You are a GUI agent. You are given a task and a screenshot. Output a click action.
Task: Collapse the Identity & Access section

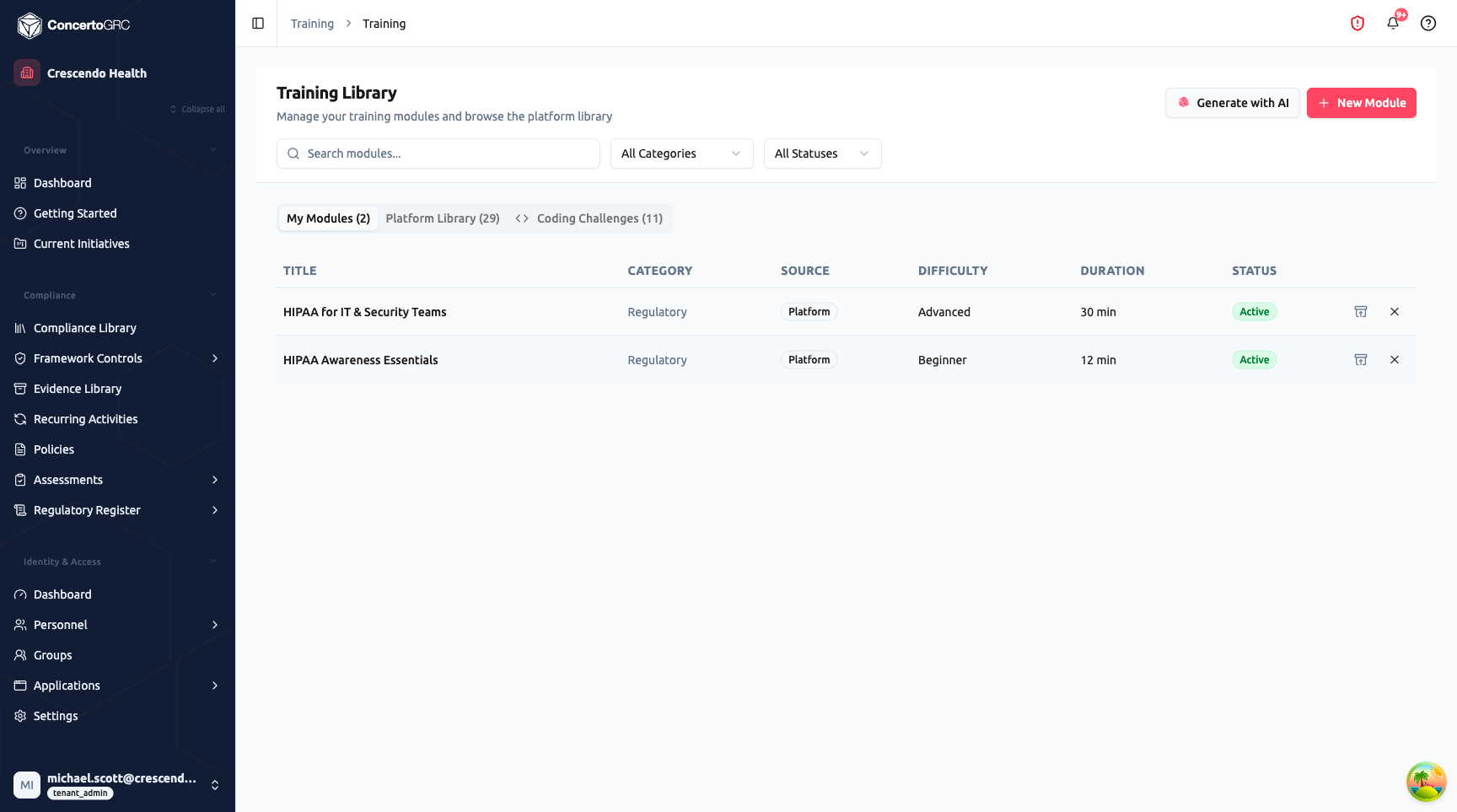point(213,562)
